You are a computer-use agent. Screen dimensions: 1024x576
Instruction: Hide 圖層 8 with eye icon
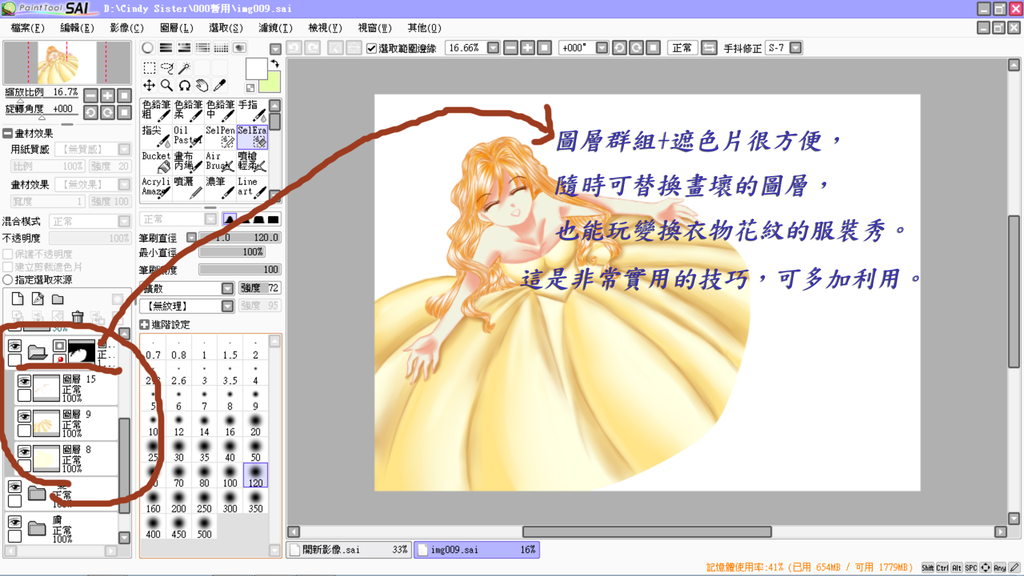click(24, 451)
